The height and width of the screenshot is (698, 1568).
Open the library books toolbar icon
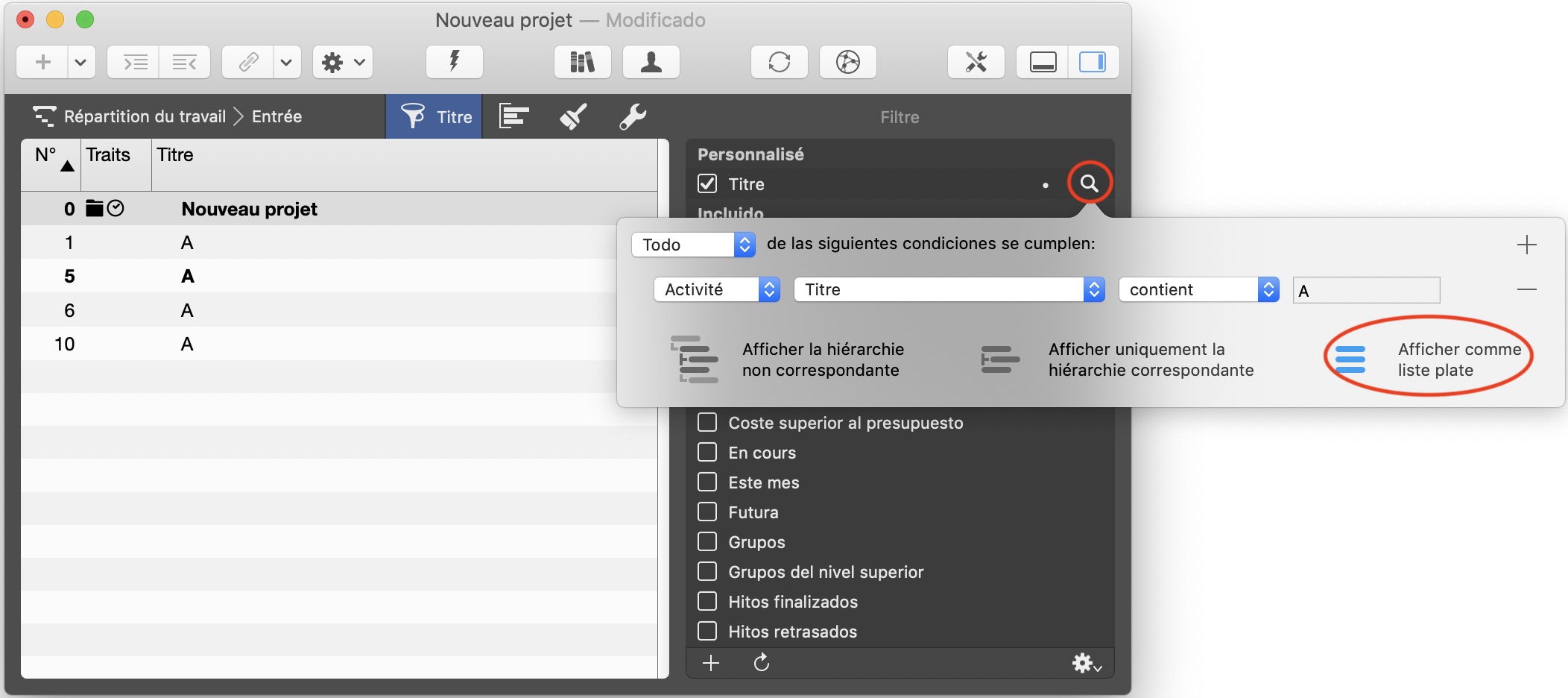click(x=582, y=62)
